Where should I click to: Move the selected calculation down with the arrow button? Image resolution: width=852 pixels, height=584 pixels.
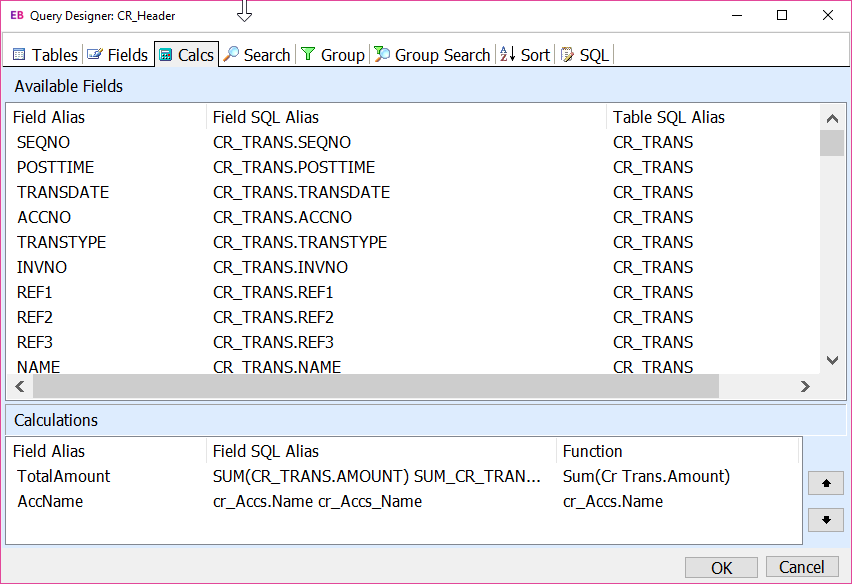825,520
